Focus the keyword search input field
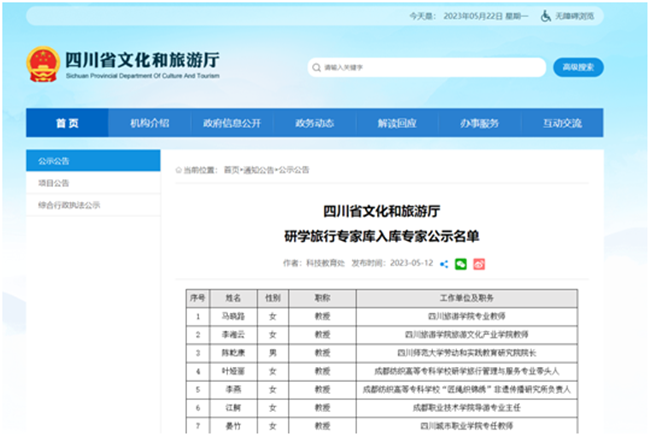This screenshot has width=650, height=436. coord(420,67)
